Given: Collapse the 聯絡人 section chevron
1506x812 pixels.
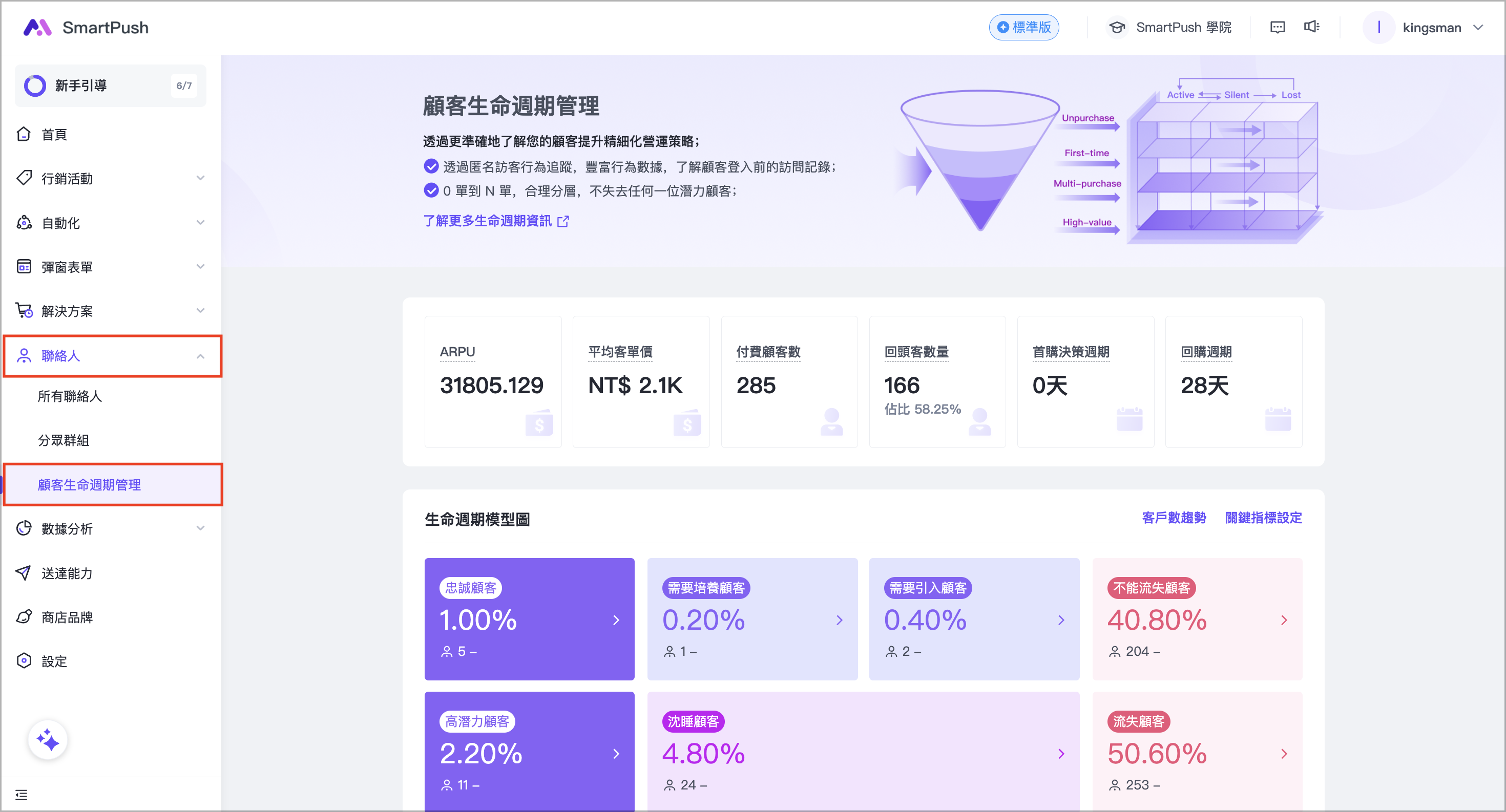Looking at the screenshot, I should coord(200,356).
